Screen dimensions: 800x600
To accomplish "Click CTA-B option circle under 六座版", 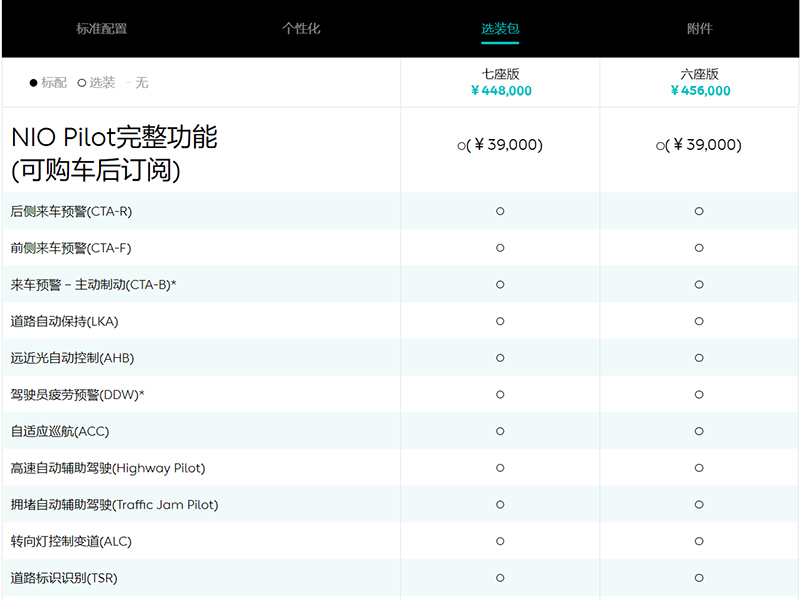I will point(699,285).
